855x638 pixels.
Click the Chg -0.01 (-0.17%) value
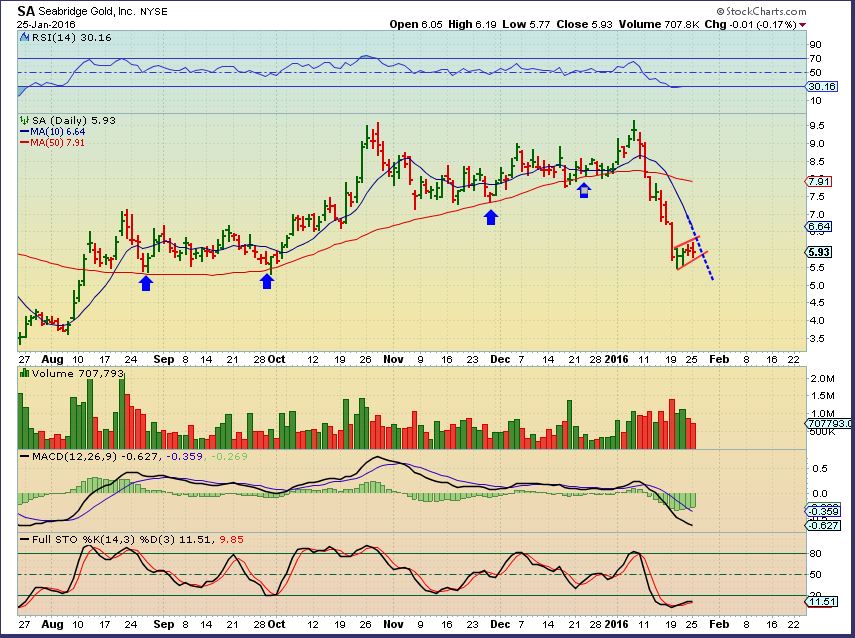pyautogui.click(x=751, y=25)
